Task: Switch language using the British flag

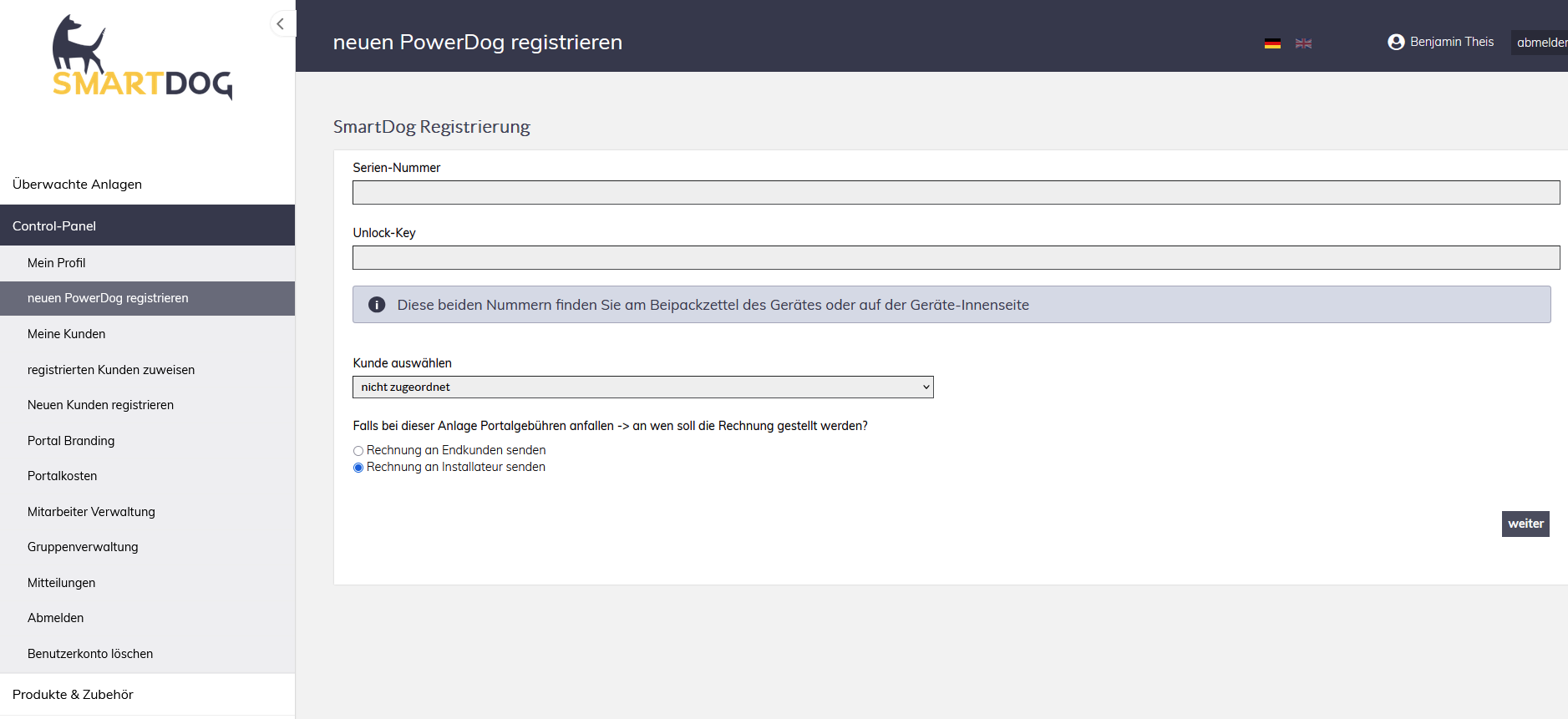Action: (1303, 43)
